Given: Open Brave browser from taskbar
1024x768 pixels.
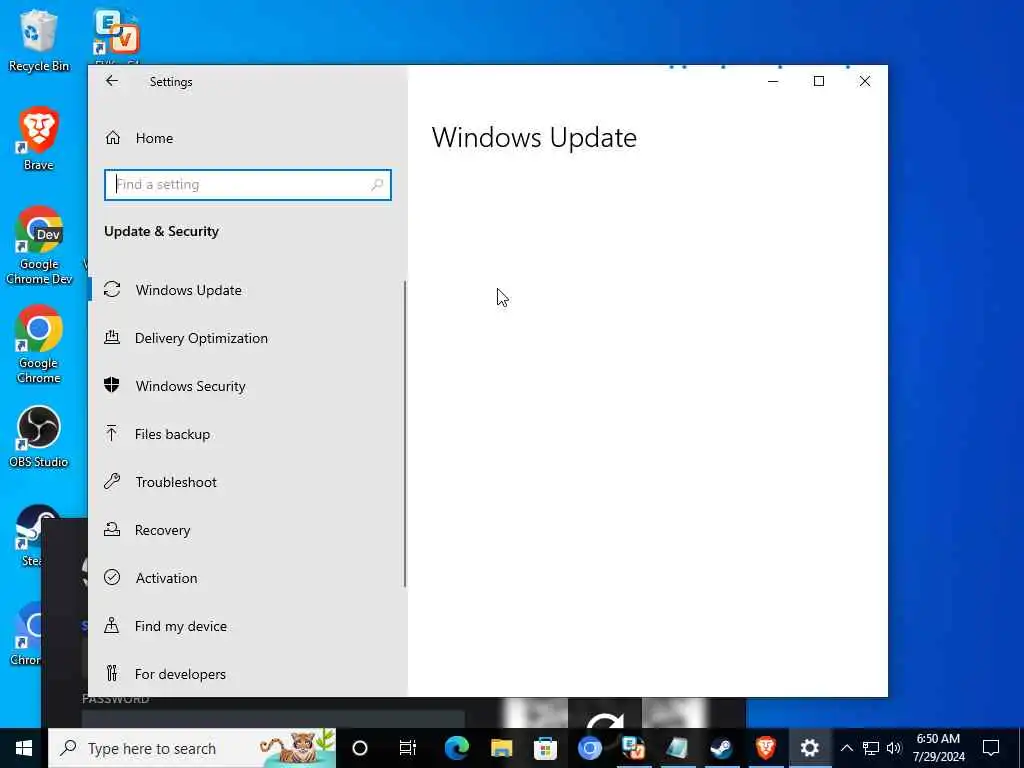Looking at the screenshot, I should (x=765, y=748).
